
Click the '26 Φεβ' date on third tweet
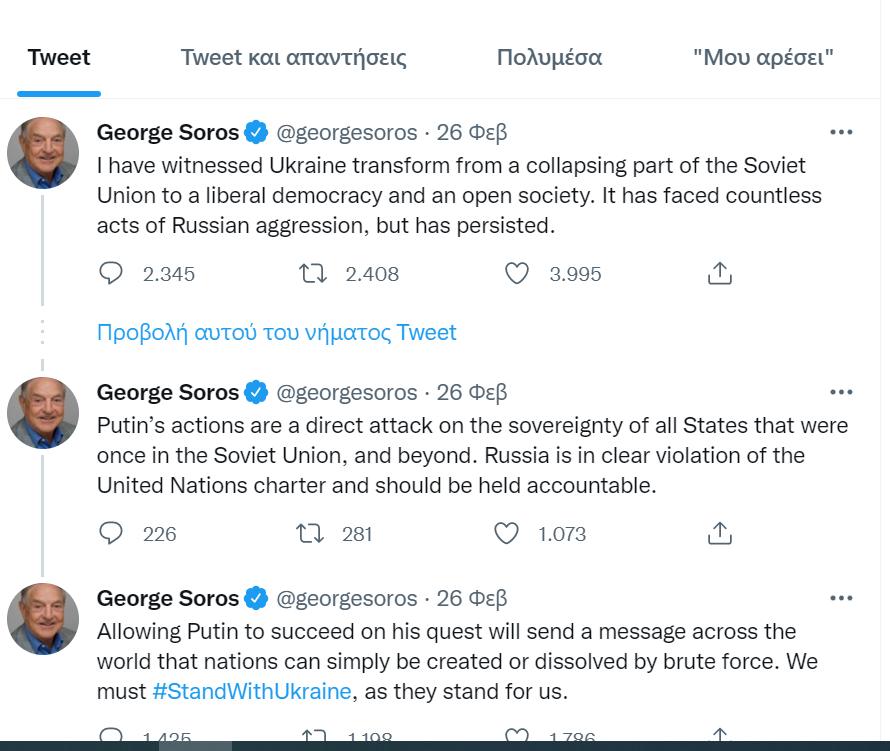[472, 599]
